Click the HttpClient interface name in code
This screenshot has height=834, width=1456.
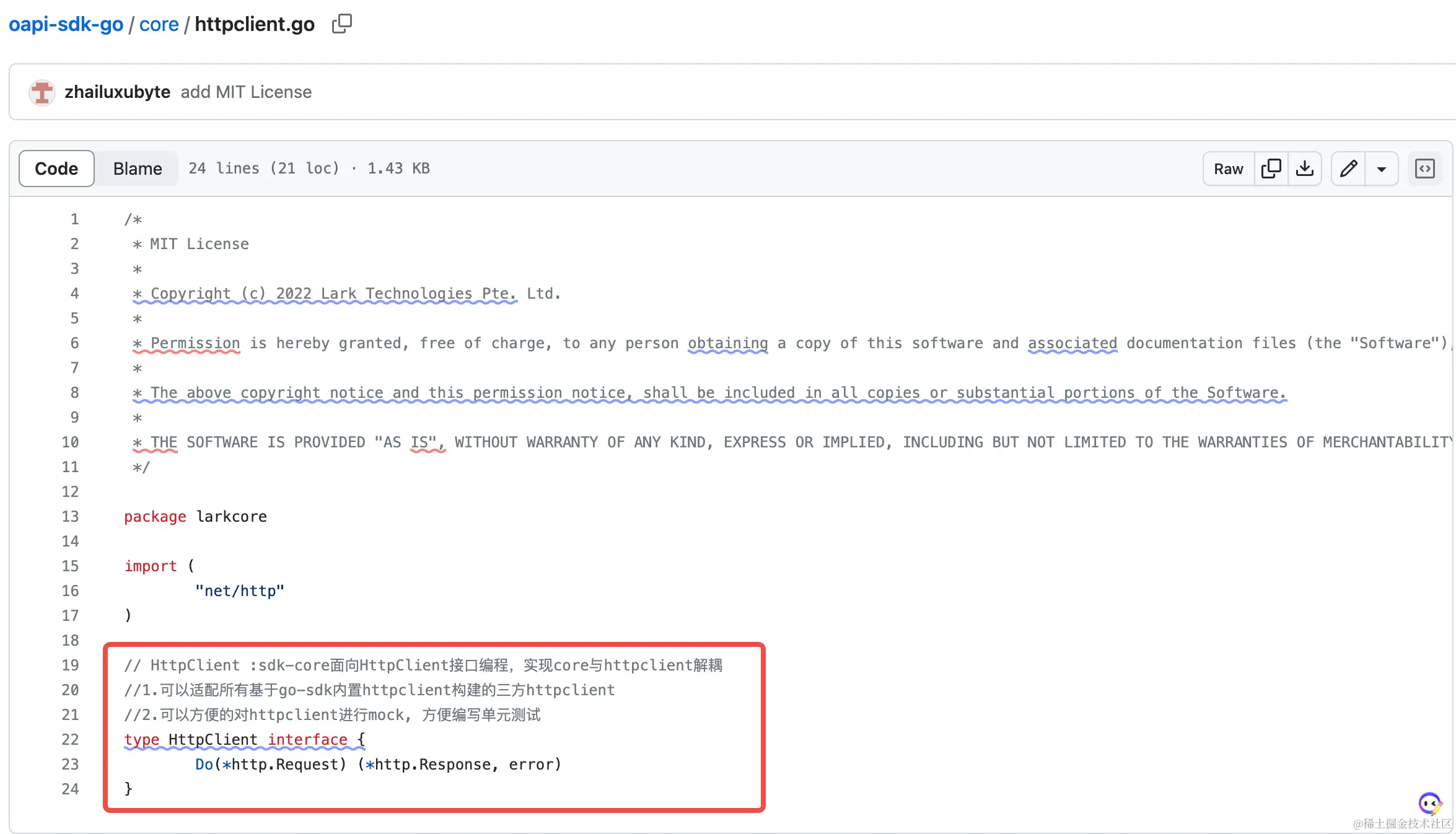(213, 739)
